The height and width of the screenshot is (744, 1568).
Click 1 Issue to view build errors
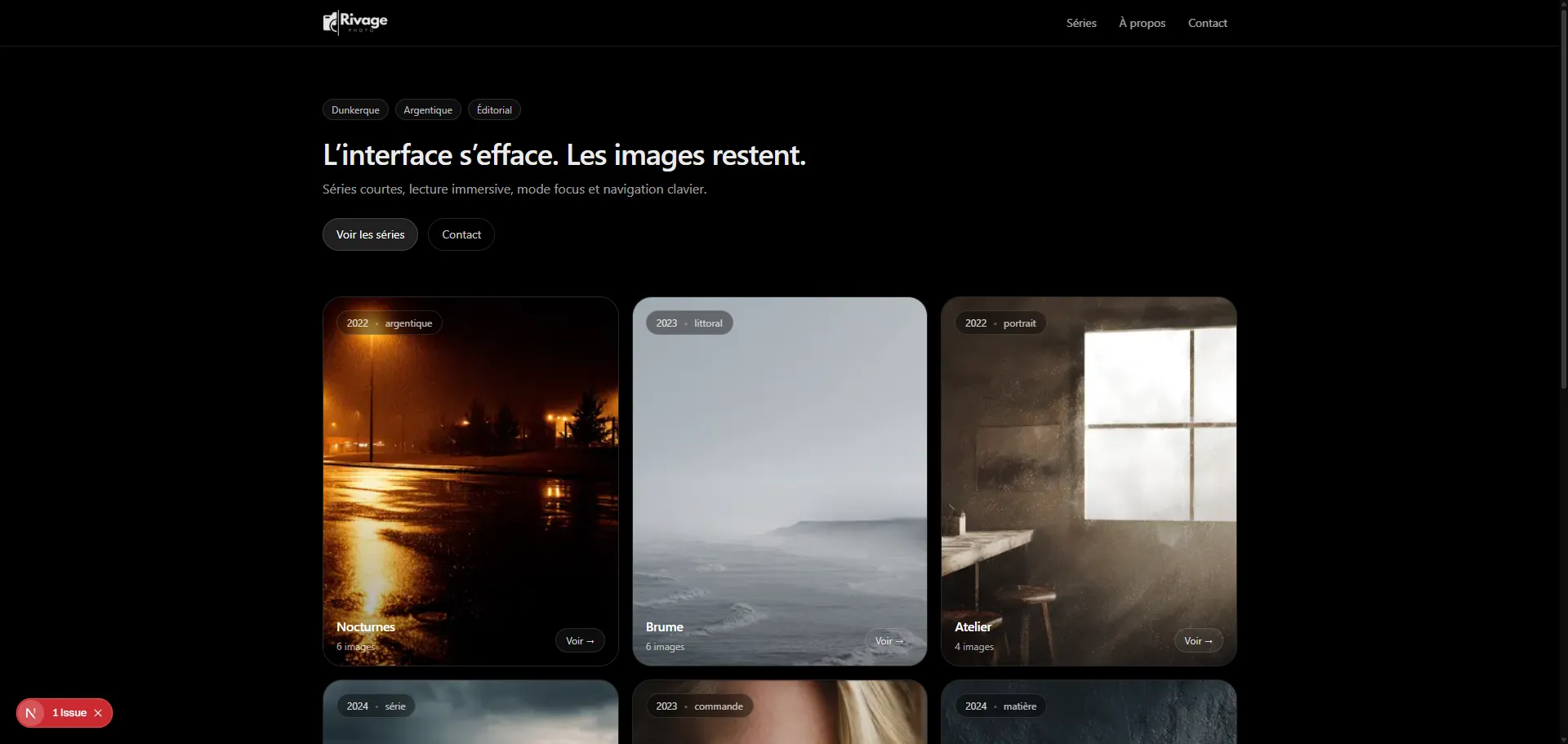69,712
